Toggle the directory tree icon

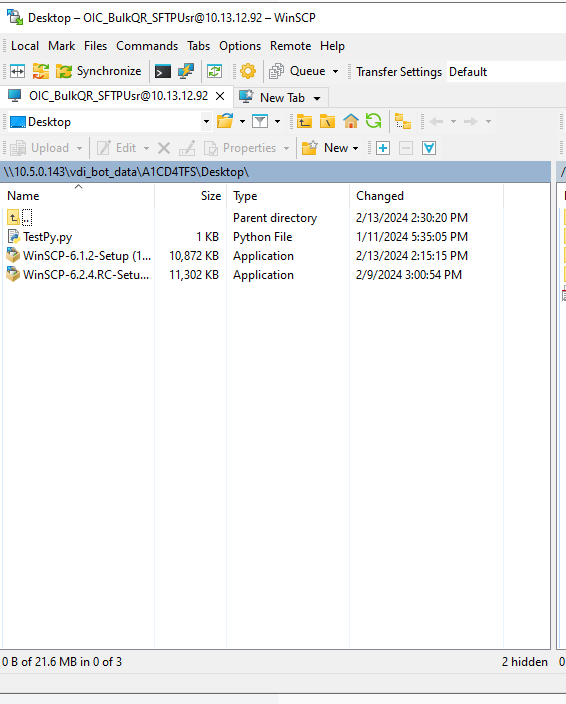tap(403, 121)
